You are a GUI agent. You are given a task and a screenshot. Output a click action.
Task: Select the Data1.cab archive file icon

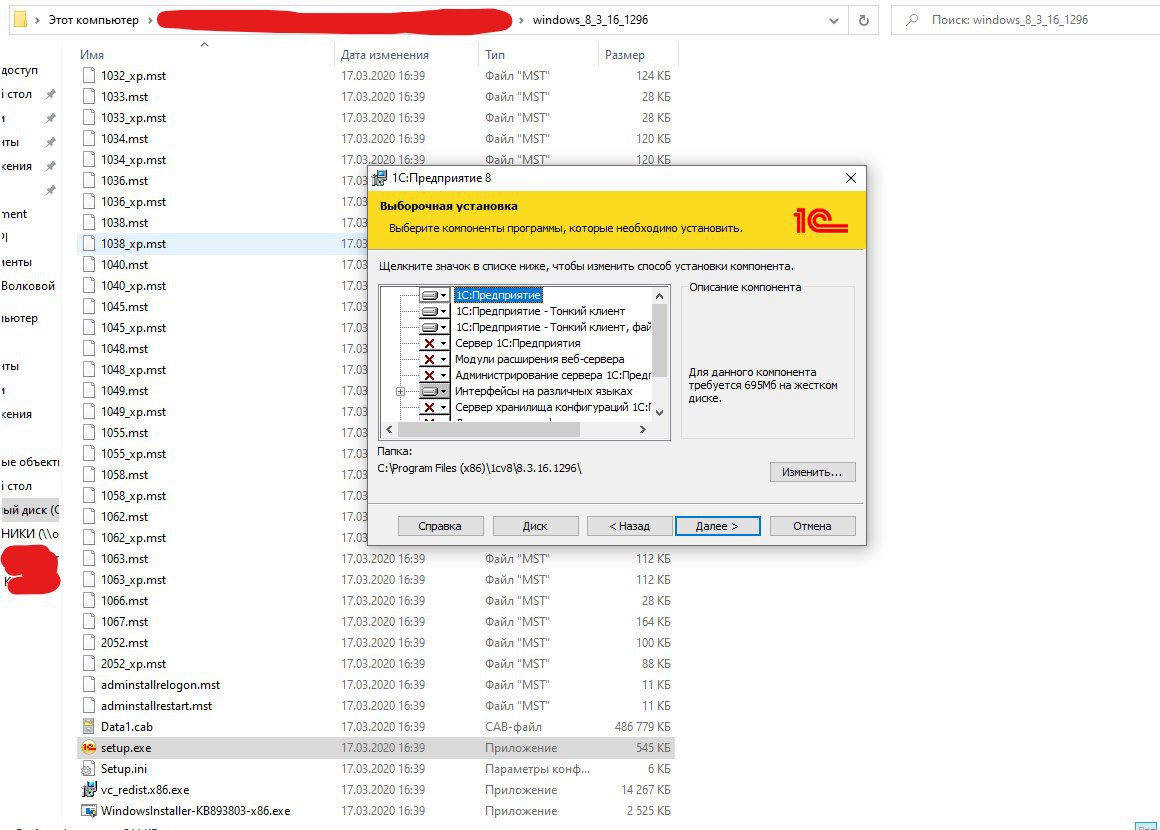pos(89,726)
